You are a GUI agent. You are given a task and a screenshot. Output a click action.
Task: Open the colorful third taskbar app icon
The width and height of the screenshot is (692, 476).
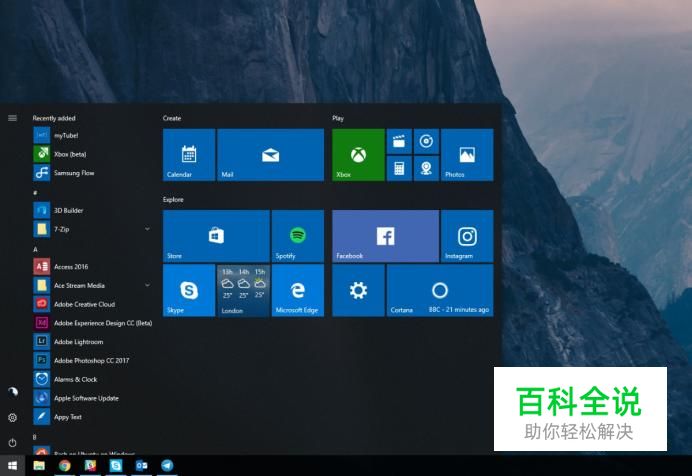point(90,465)
